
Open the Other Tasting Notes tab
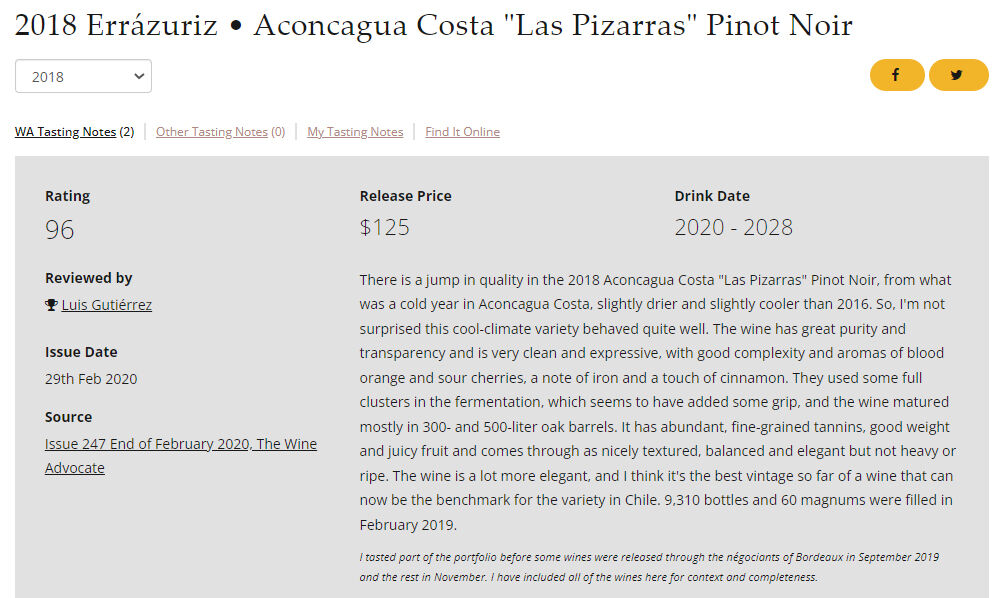[x=212, y=132]
